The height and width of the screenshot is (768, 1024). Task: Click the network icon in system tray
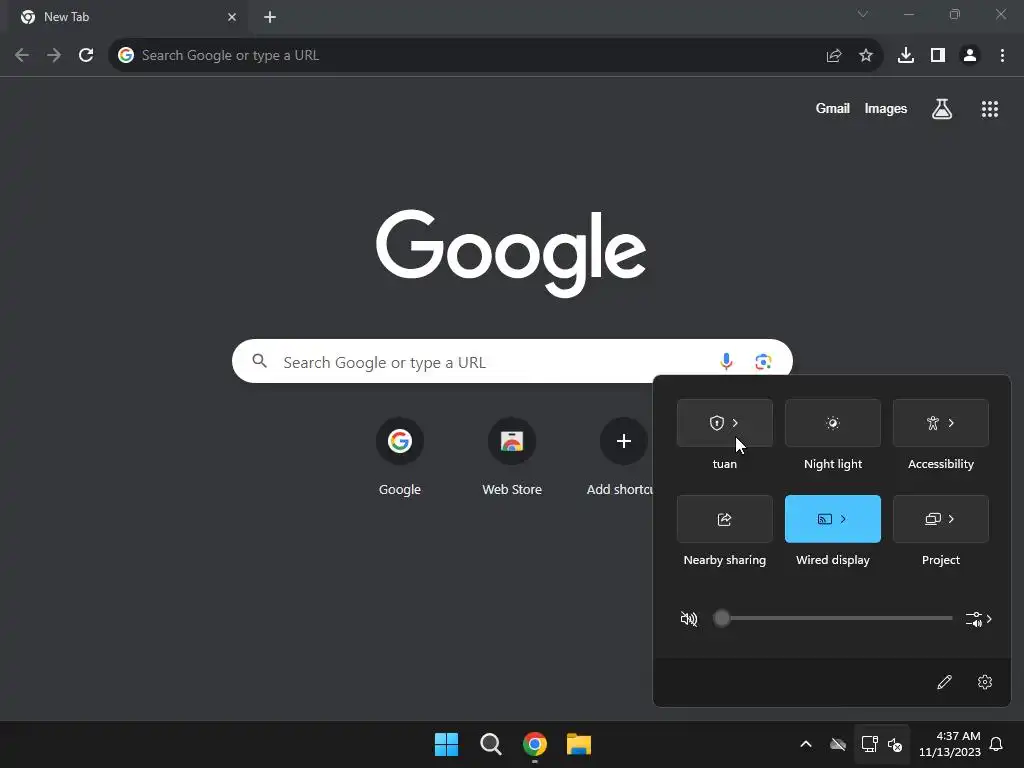tap(869, 744)
